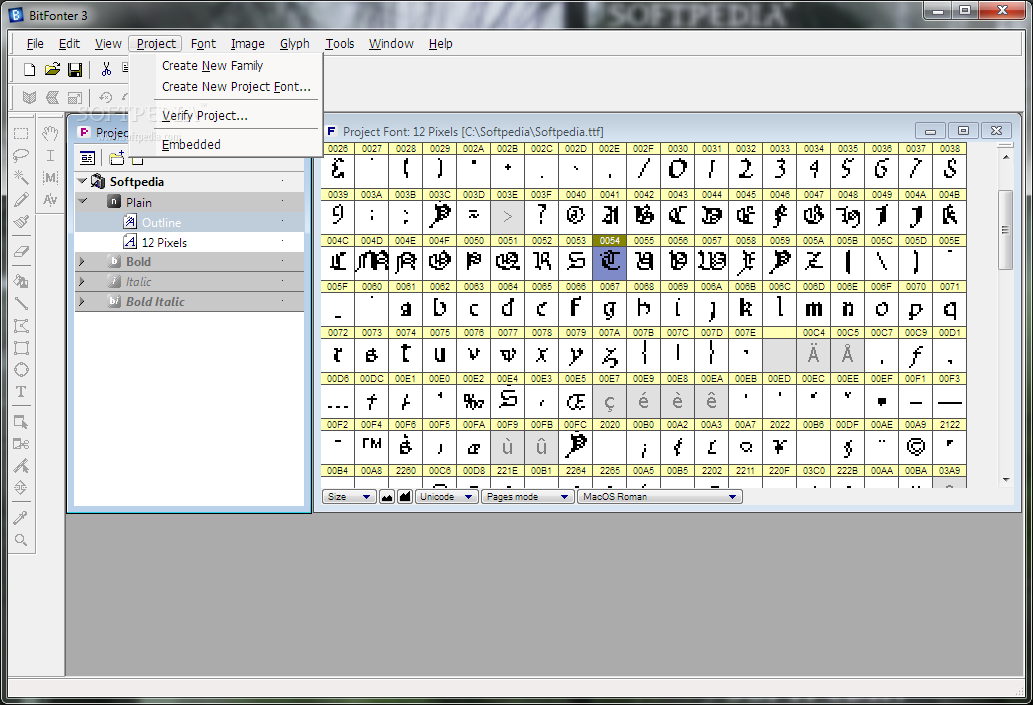Open the Glyph menu
This screenshot has width=1033, height=705.
coord(294,43)
